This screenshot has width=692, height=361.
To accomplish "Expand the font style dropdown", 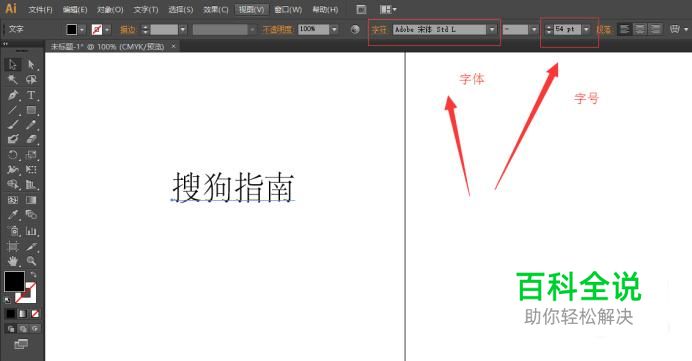I will [x=534, y=30].
